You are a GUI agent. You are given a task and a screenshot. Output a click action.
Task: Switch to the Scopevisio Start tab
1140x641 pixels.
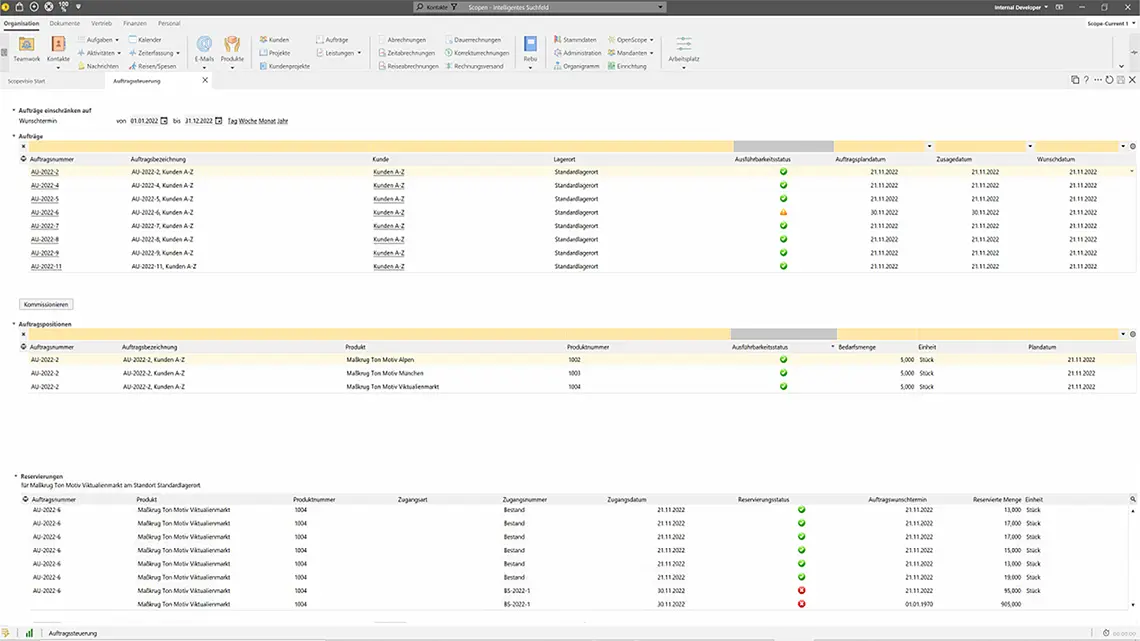27,80
